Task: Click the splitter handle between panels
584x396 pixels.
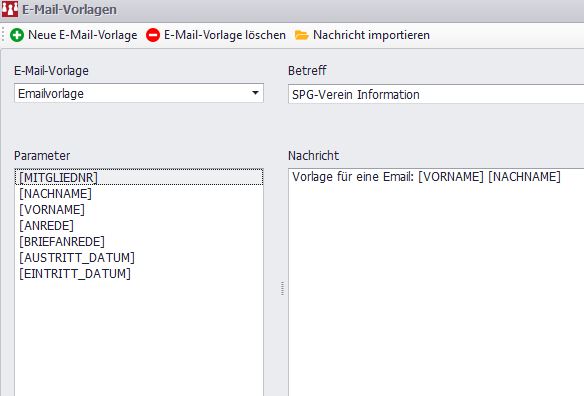Action: [x=282, y=288]
